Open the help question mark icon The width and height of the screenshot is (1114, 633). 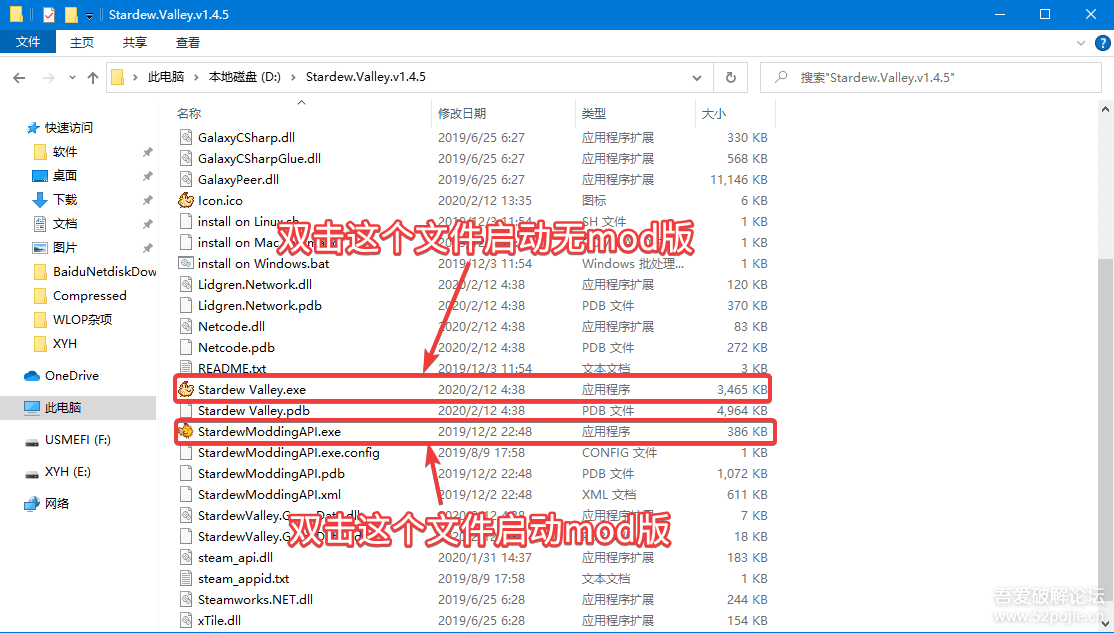[1102, 43]
